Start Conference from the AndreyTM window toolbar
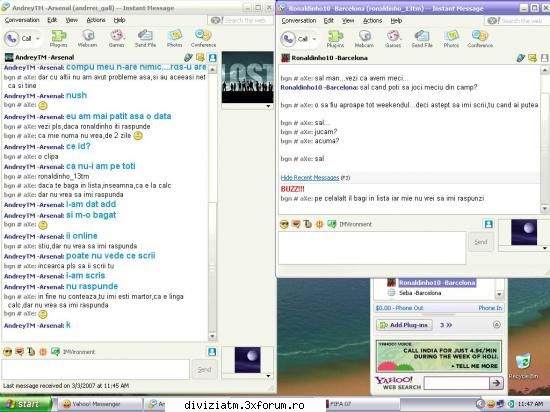This screenshot has height=412, width=550. [203, 38]
